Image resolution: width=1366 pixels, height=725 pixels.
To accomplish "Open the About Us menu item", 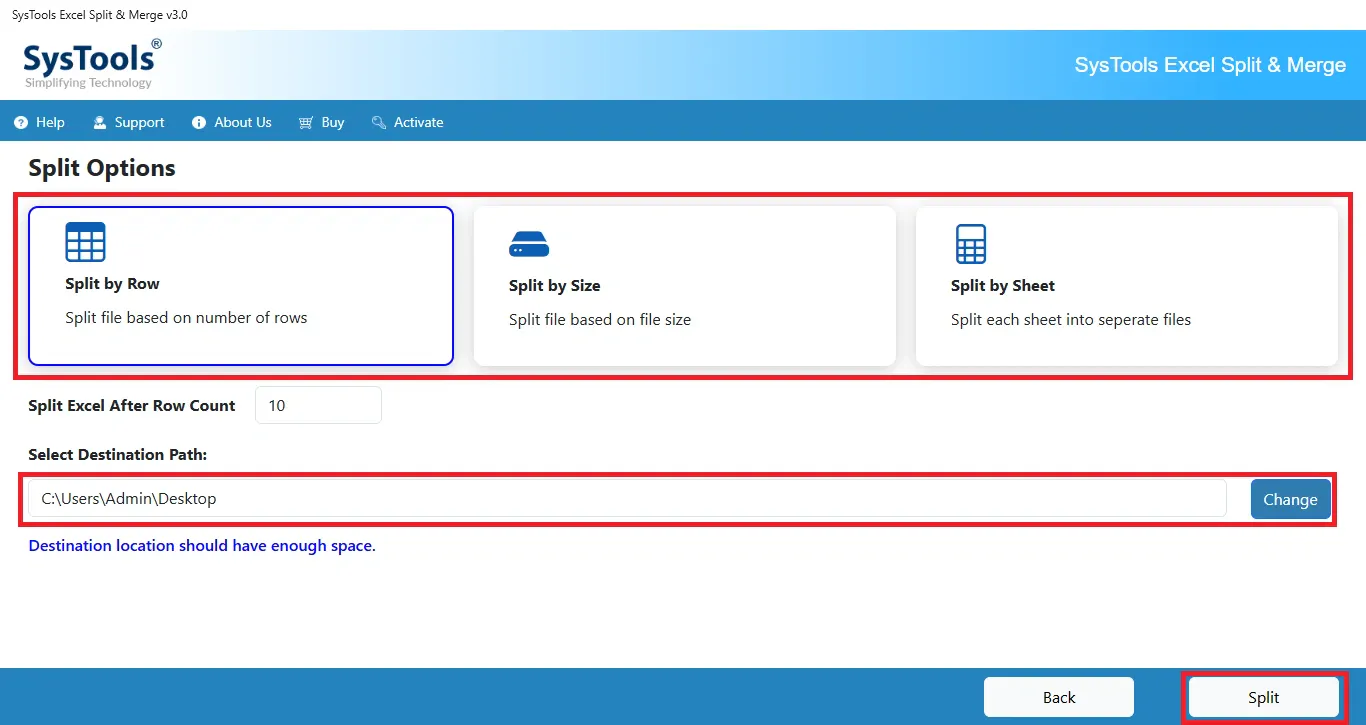I will click(x=232, y=123).
